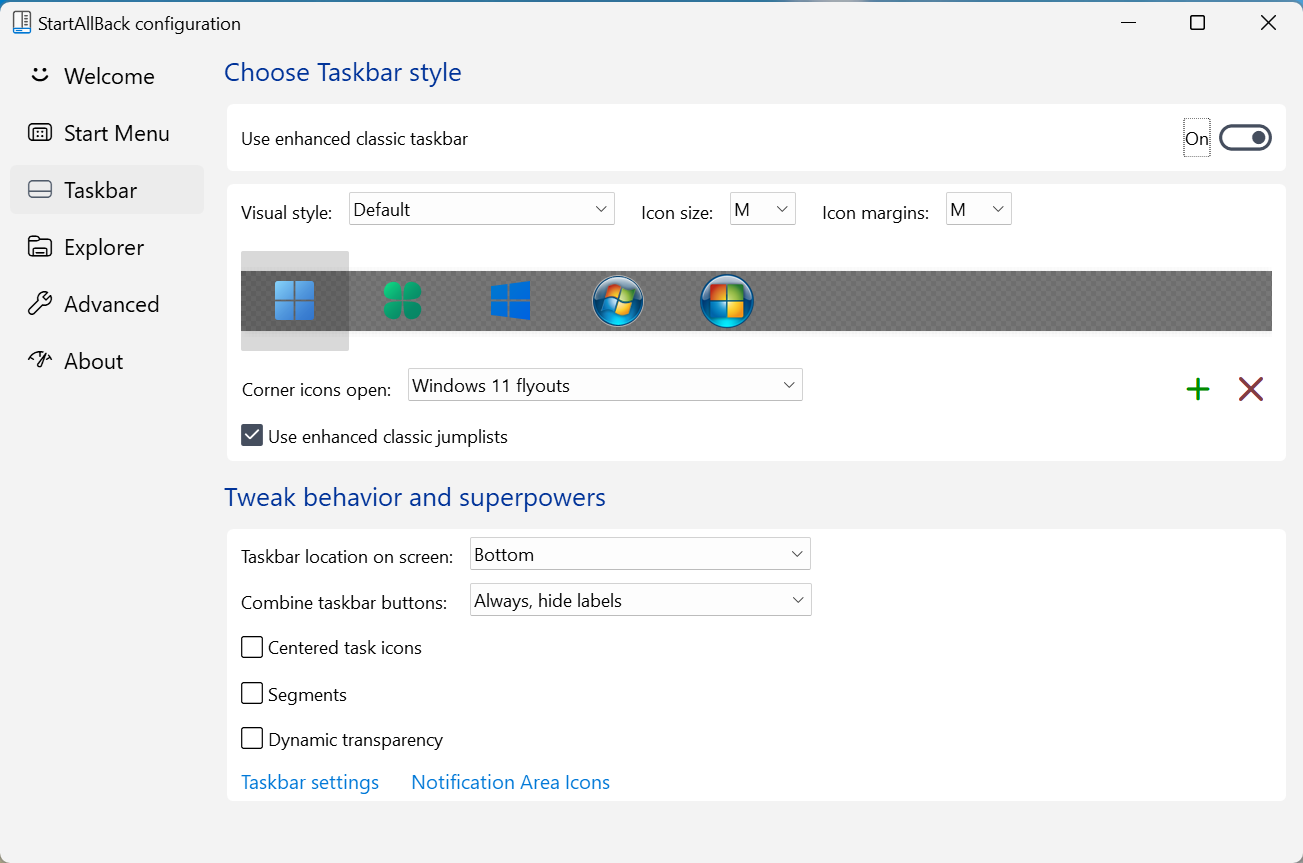This screenshot has height=863, width=1303.
Task: Open the Welcome page
Action: tap(107, 76)
